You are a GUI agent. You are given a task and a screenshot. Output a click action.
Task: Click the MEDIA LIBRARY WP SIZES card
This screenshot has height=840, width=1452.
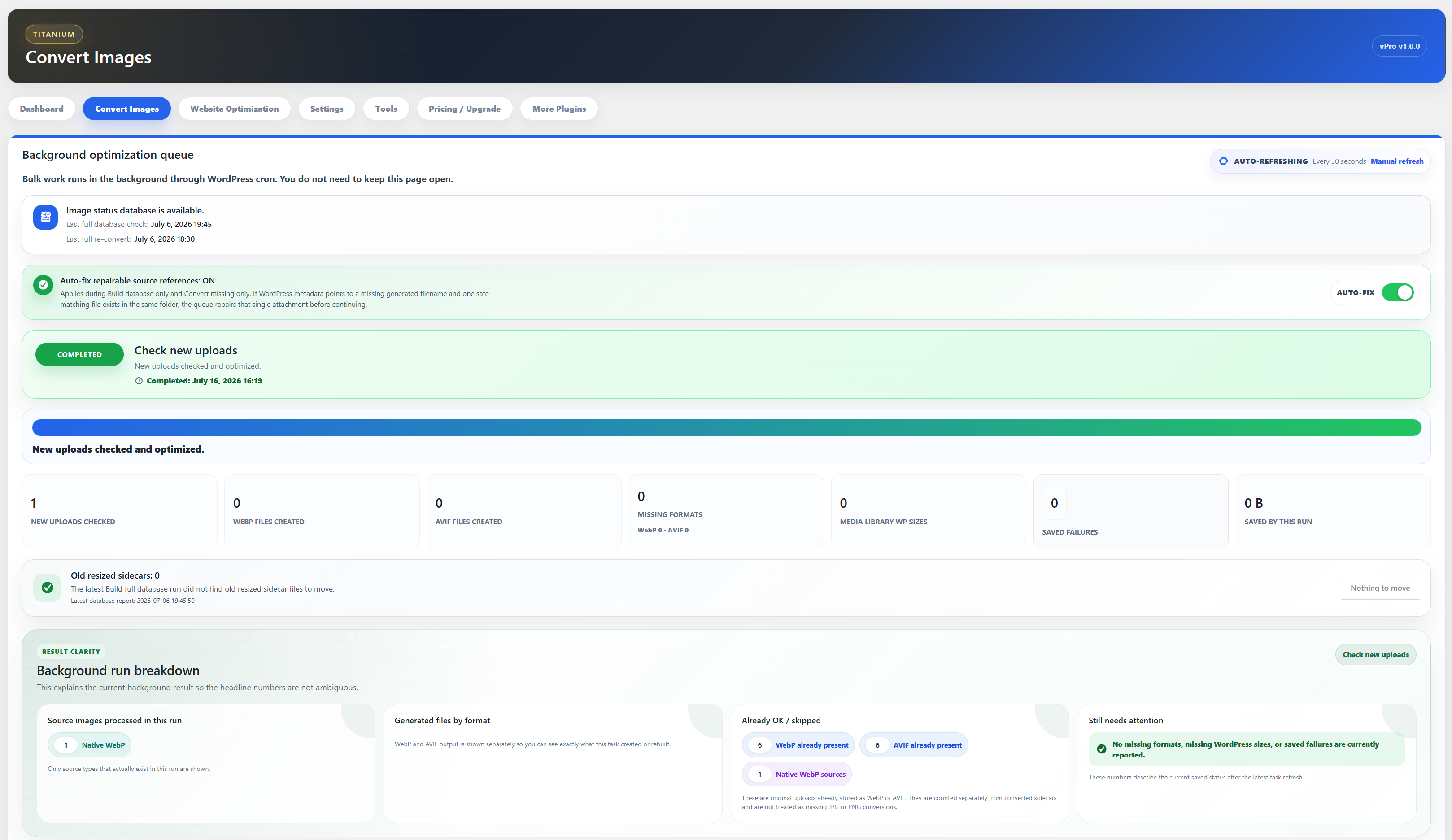point(929,512)
